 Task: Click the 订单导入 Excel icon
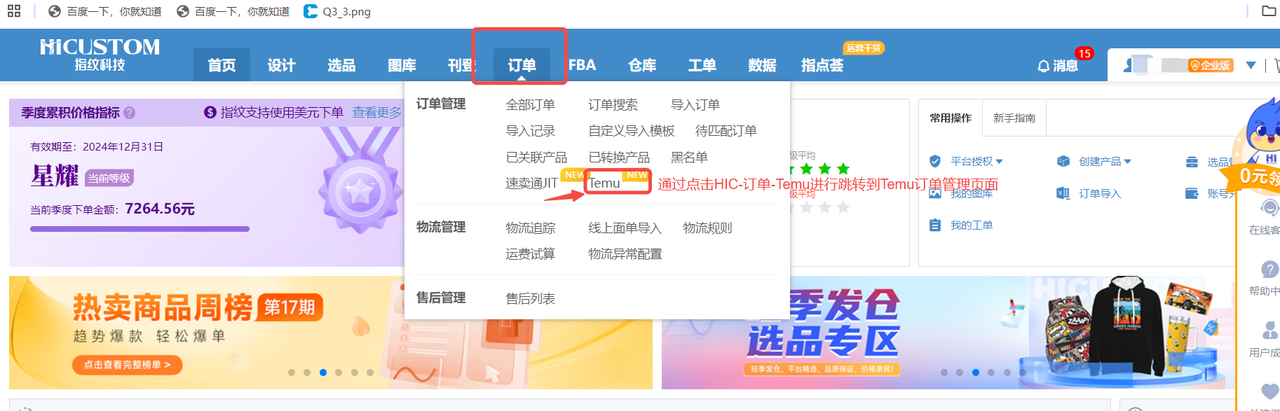(x=1063, y=193)
